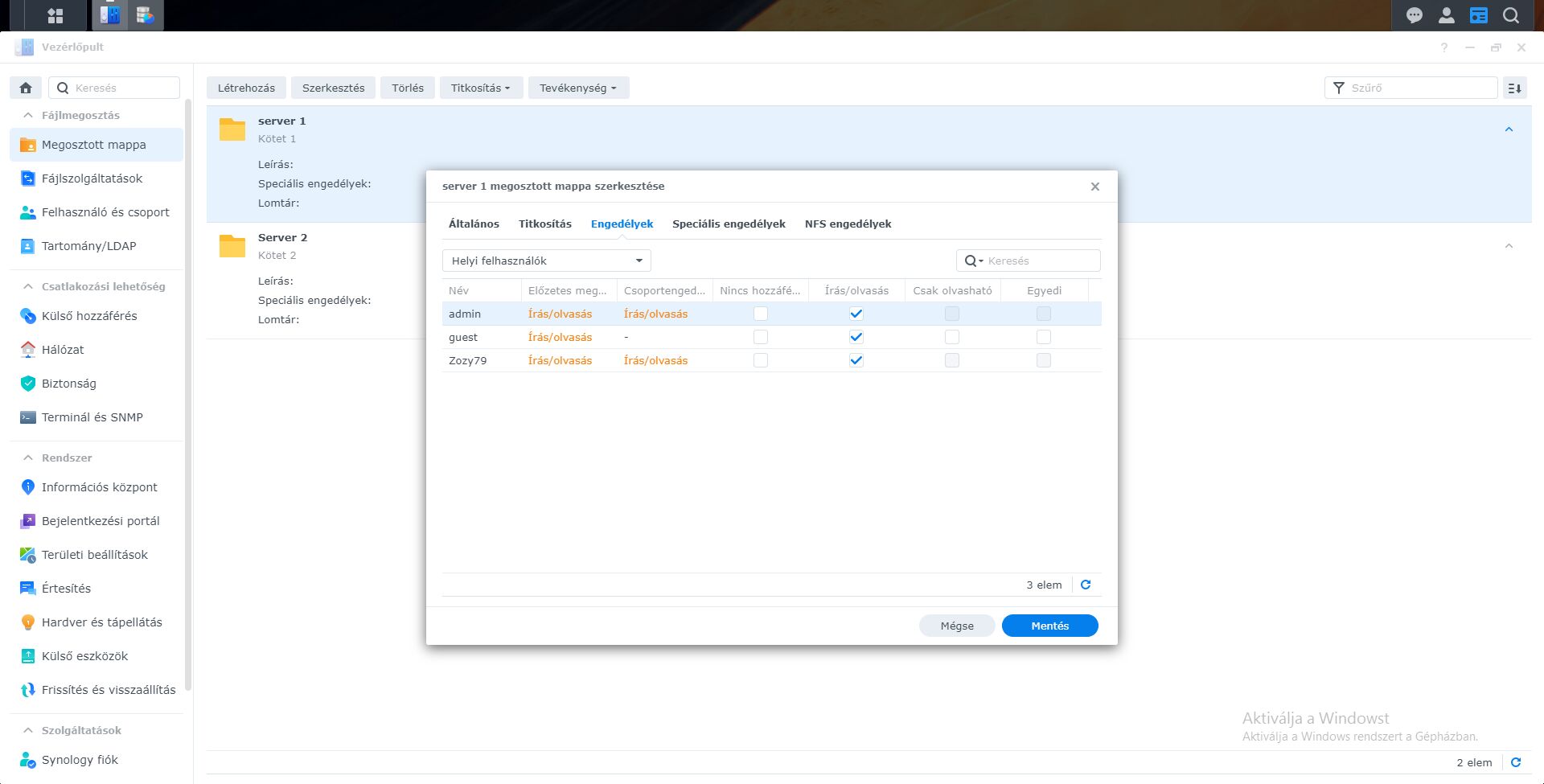1544x784 pixels.
Task: Open Hardver és tápellátás settings
Action: pos(96,622)
